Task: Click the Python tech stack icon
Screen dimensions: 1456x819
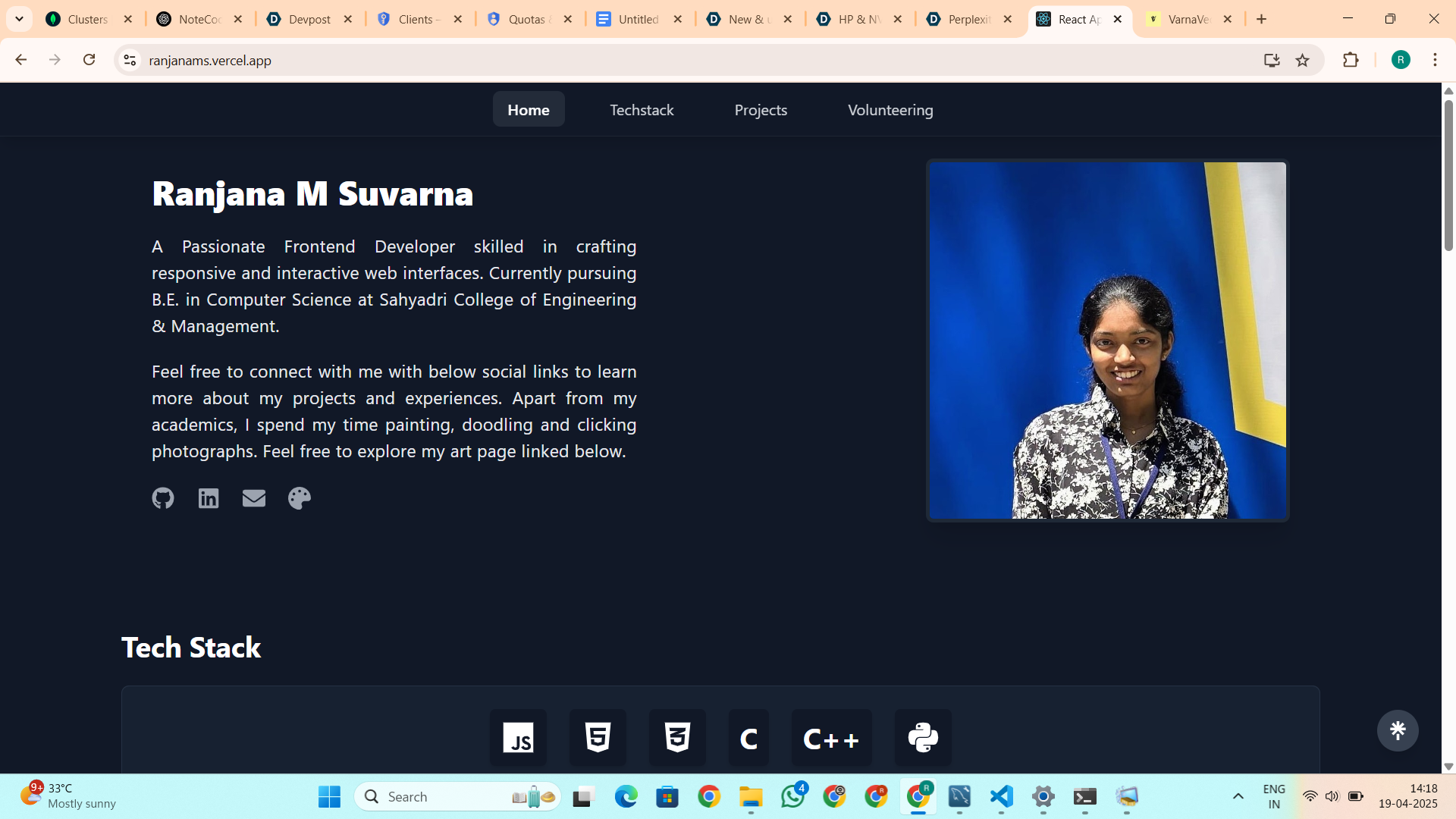Action: [x=923, y=737]
